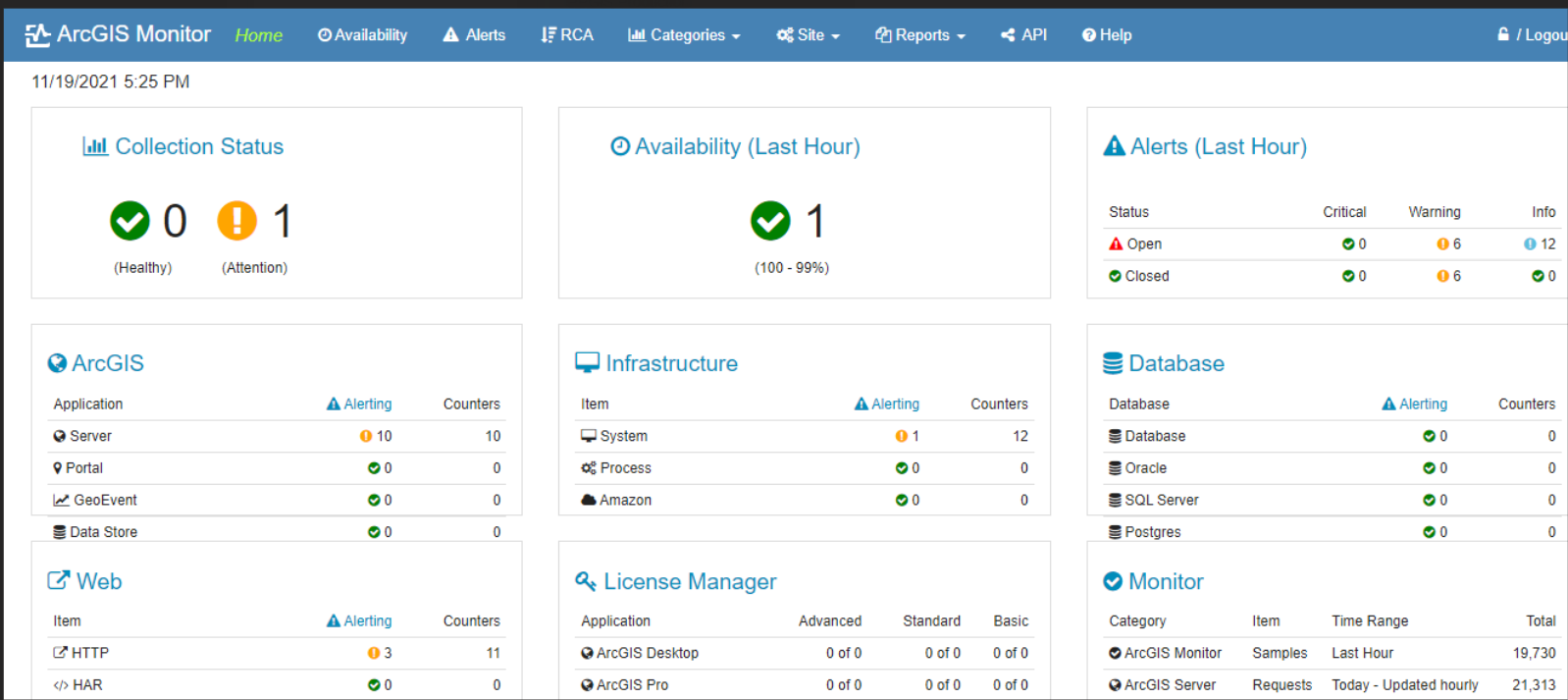Select the Server application row
The width and height of the screenshot is (1568, 700).
pyautogui.click(x=277, y=436)
